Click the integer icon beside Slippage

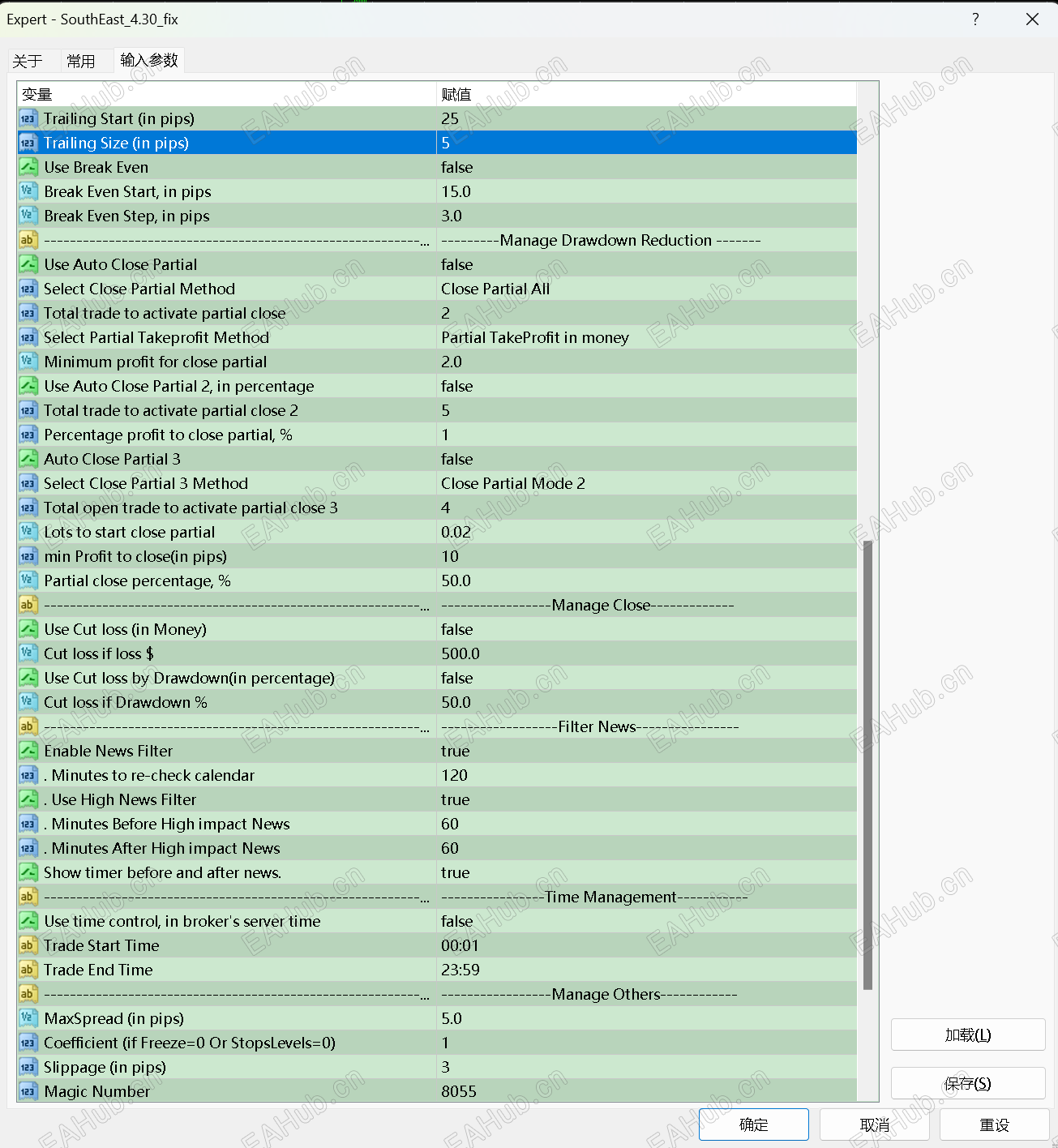pyautogui.click(x=28, y=1067)
